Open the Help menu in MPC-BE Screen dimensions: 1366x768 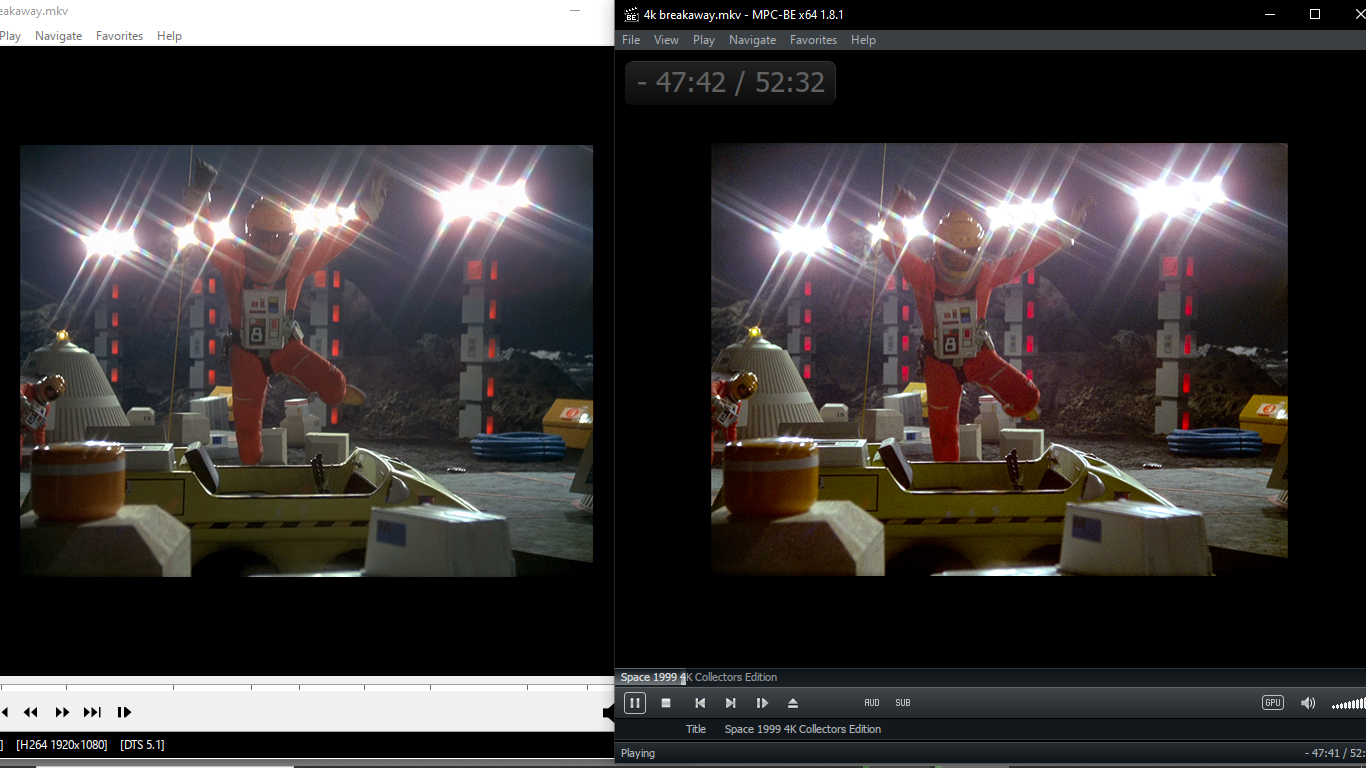point(863,40)
